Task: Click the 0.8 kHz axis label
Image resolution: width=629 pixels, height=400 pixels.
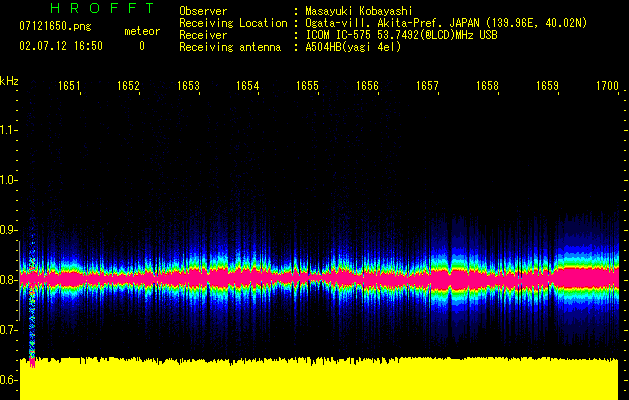Action: point(7,280)
